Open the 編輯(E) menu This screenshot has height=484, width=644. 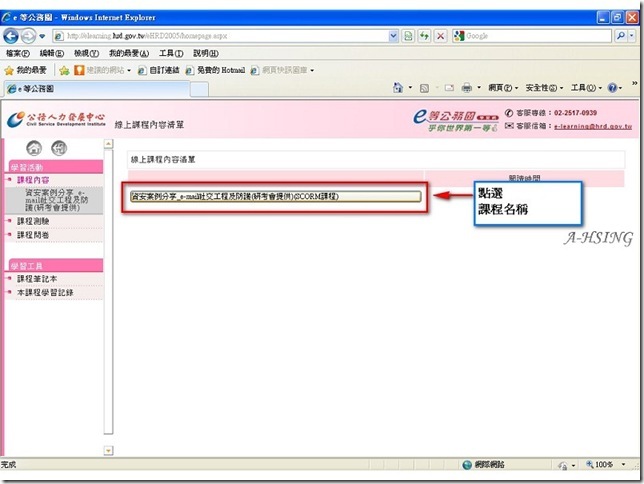(52, 53)
